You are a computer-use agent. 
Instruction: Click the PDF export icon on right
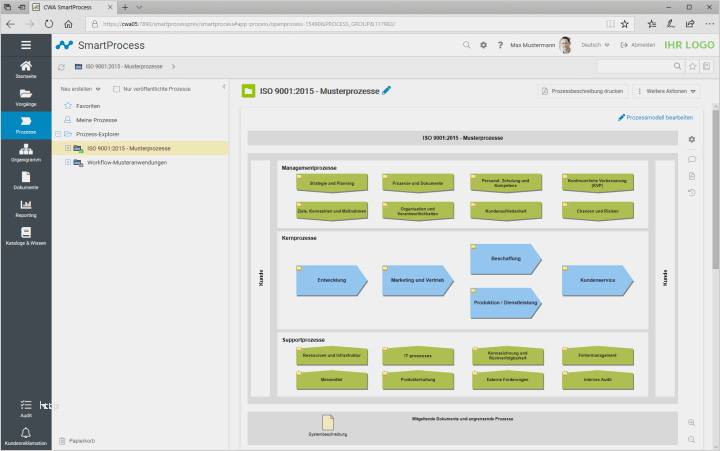tap(692, 176)
